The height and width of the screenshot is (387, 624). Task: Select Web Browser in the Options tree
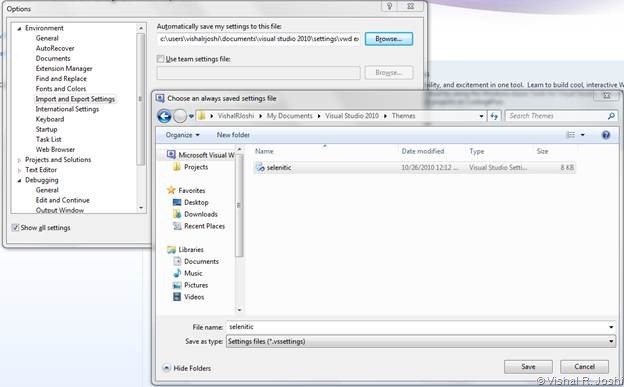[55, 150]
